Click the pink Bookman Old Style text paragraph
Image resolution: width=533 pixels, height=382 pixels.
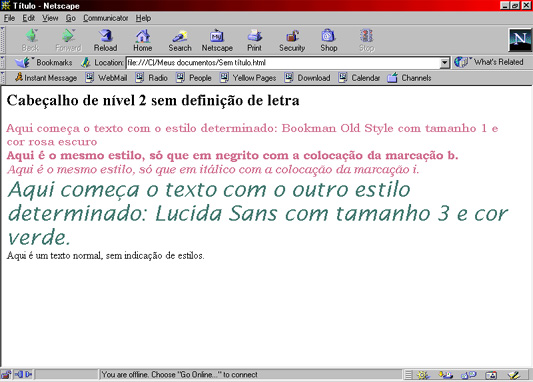click(x=252, y=135)
